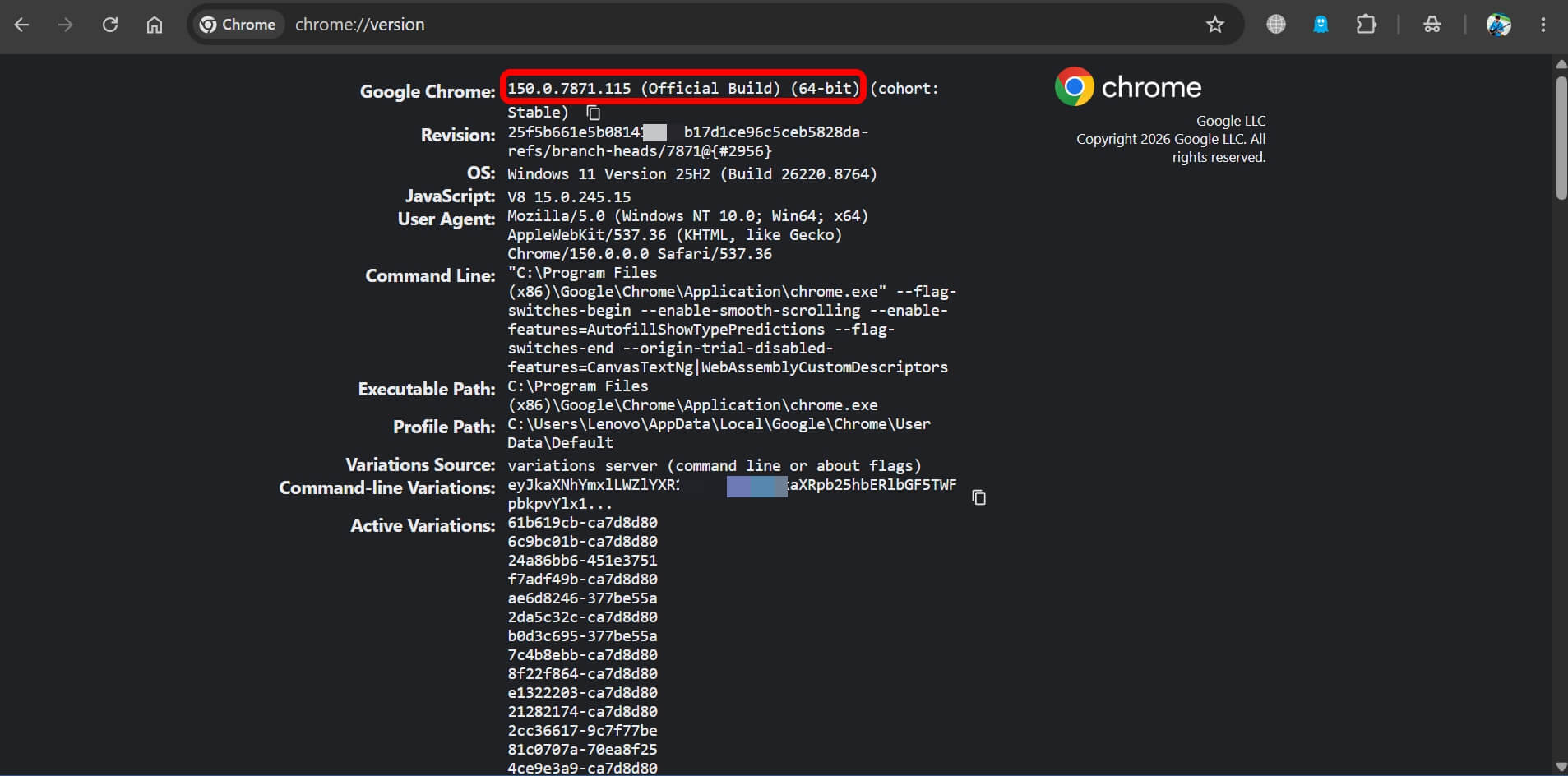Click variation 24a86bb6-451e3751
1568x776 pixels.
582,560
